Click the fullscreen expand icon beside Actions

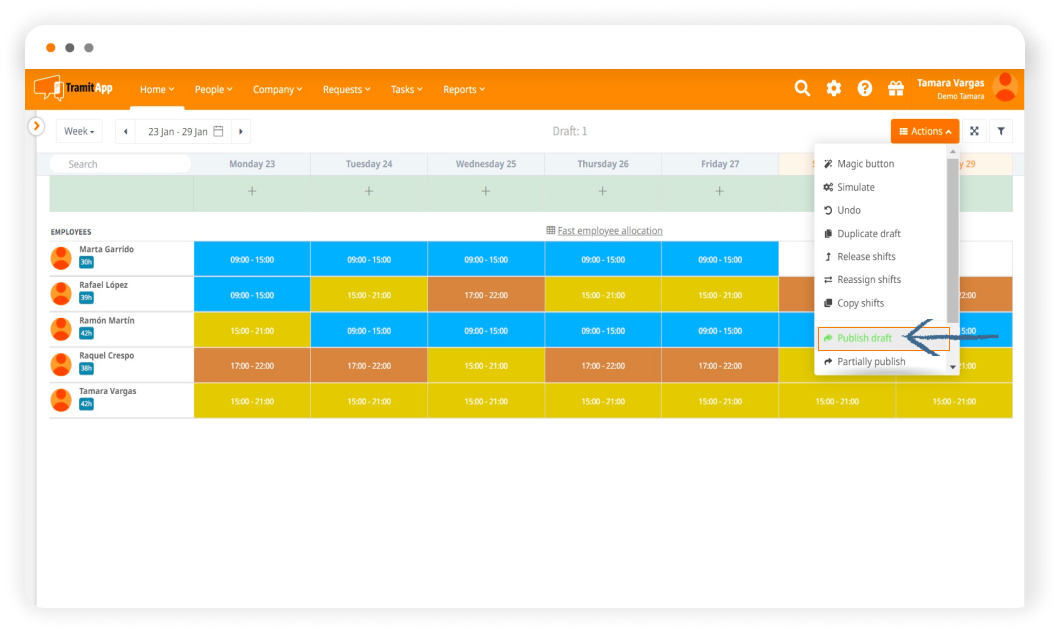974,131
